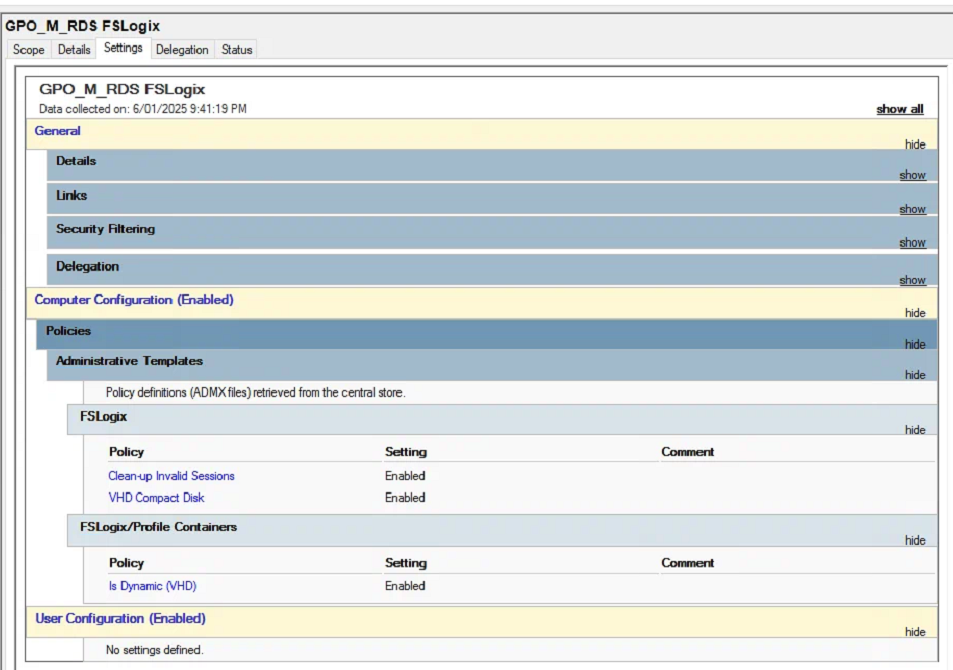Switch to the Status tab

236,50
